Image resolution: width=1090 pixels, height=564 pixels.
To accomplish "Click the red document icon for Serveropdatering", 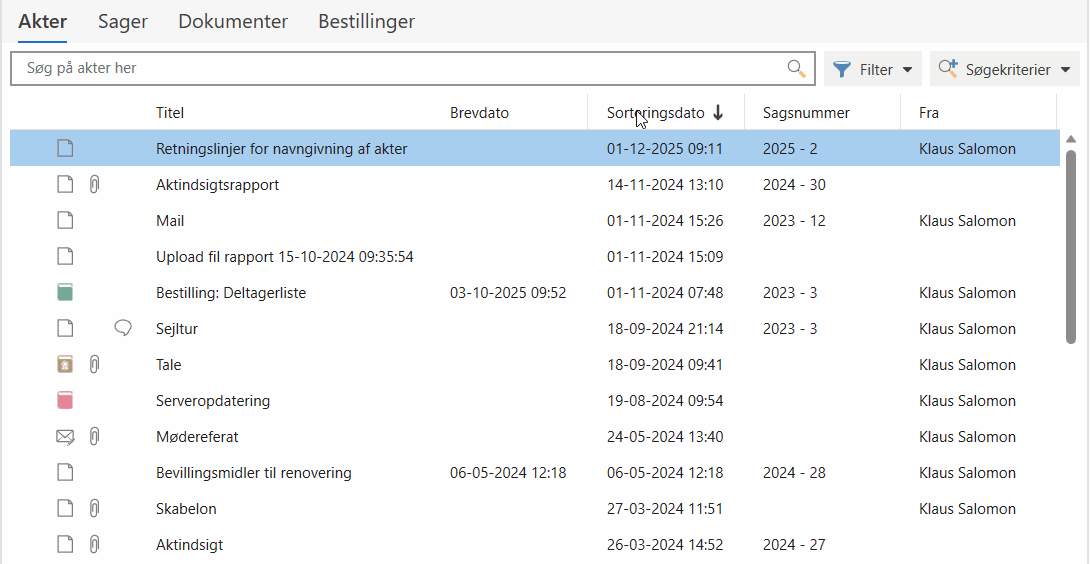I will point(65,401).
